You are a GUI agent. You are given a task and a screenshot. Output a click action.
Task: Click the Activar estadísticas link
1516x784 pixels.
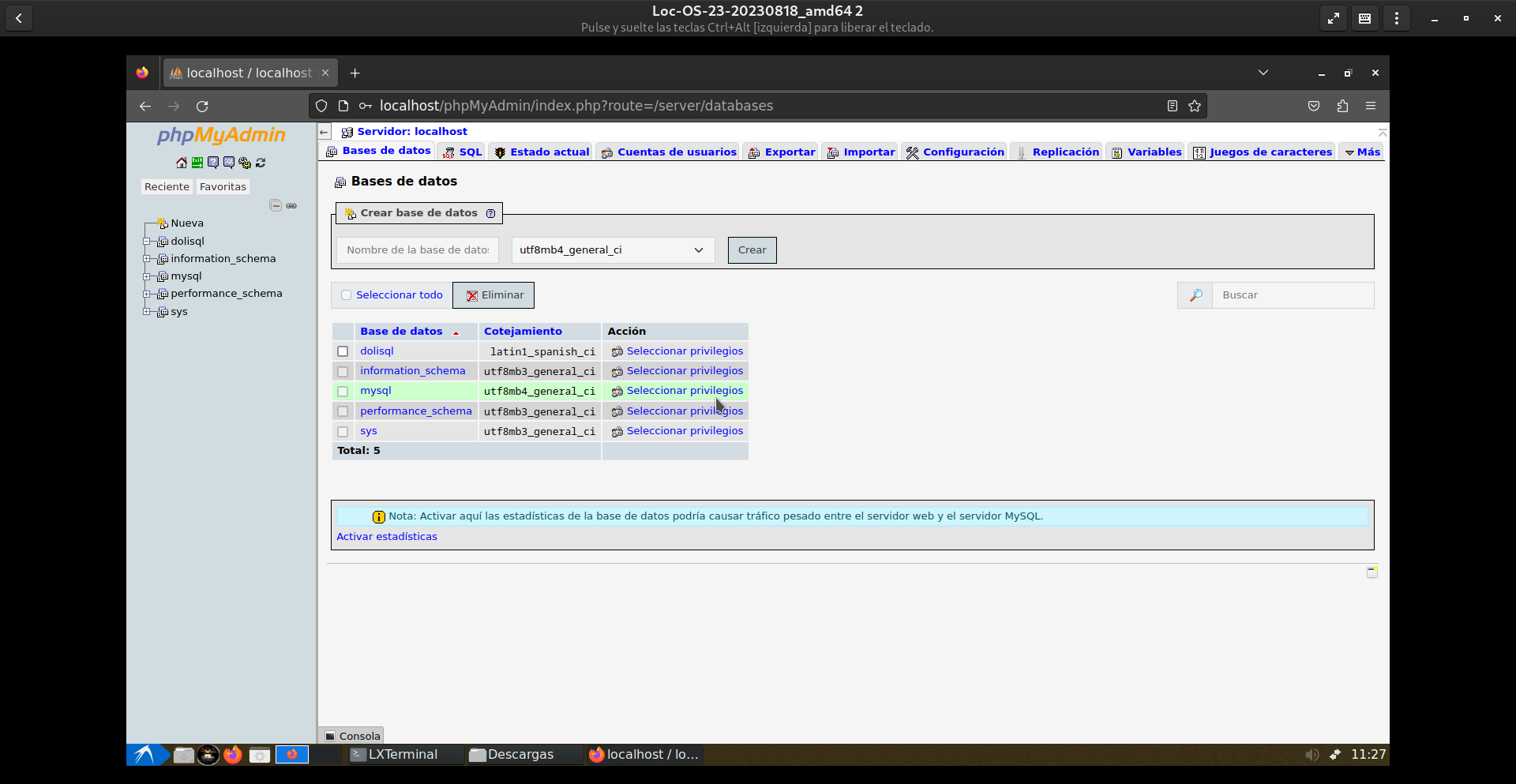tap(387, 537)
